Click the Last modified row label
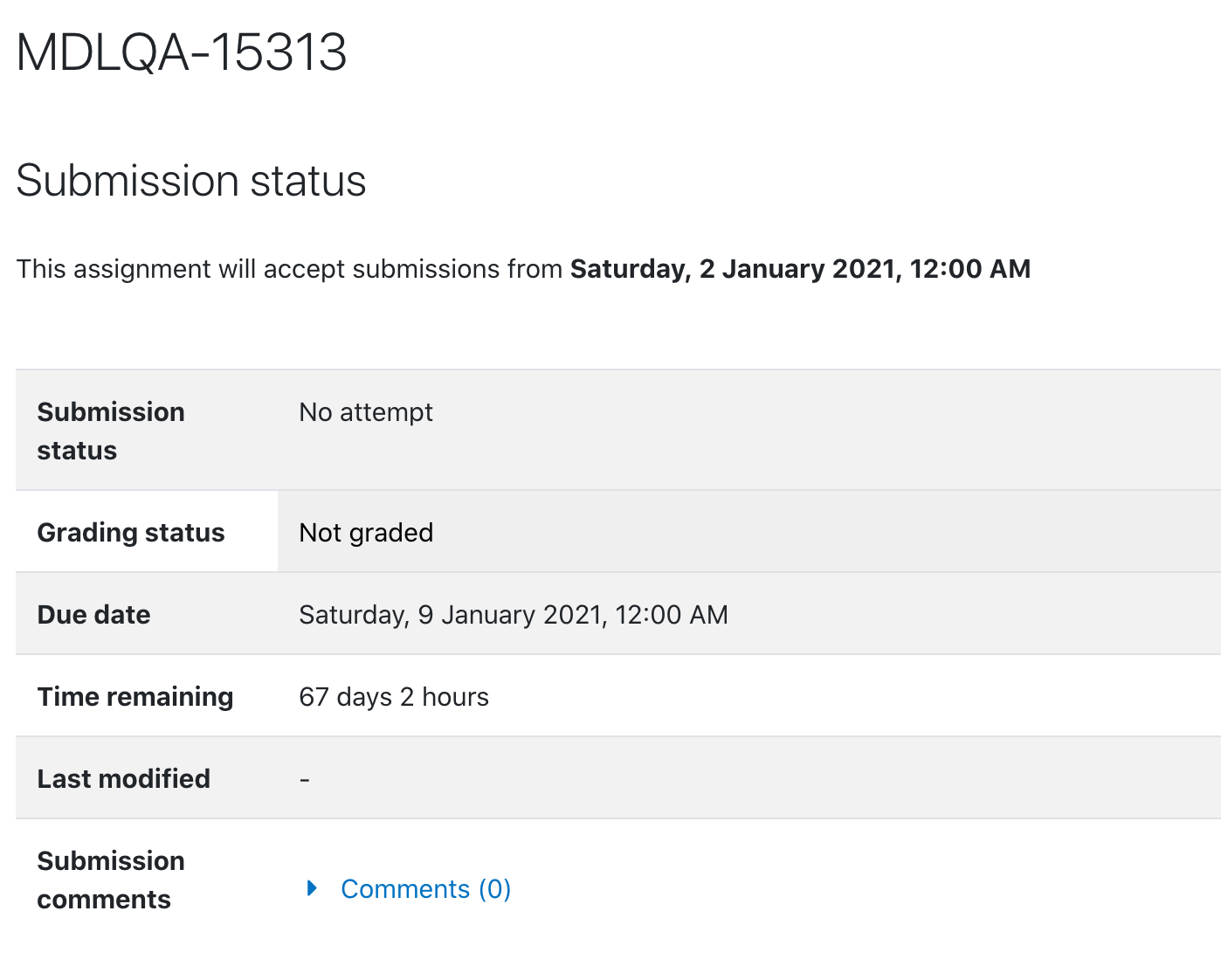1221x980 pixels. pos(124,779)
